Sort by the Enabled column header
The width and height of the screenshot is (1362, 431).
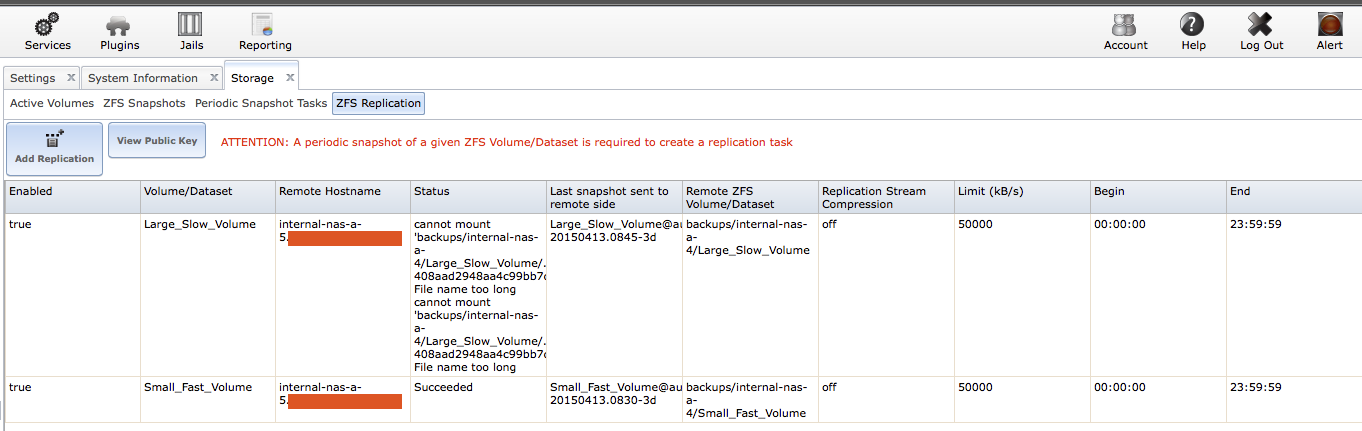[x=72, y=197]
